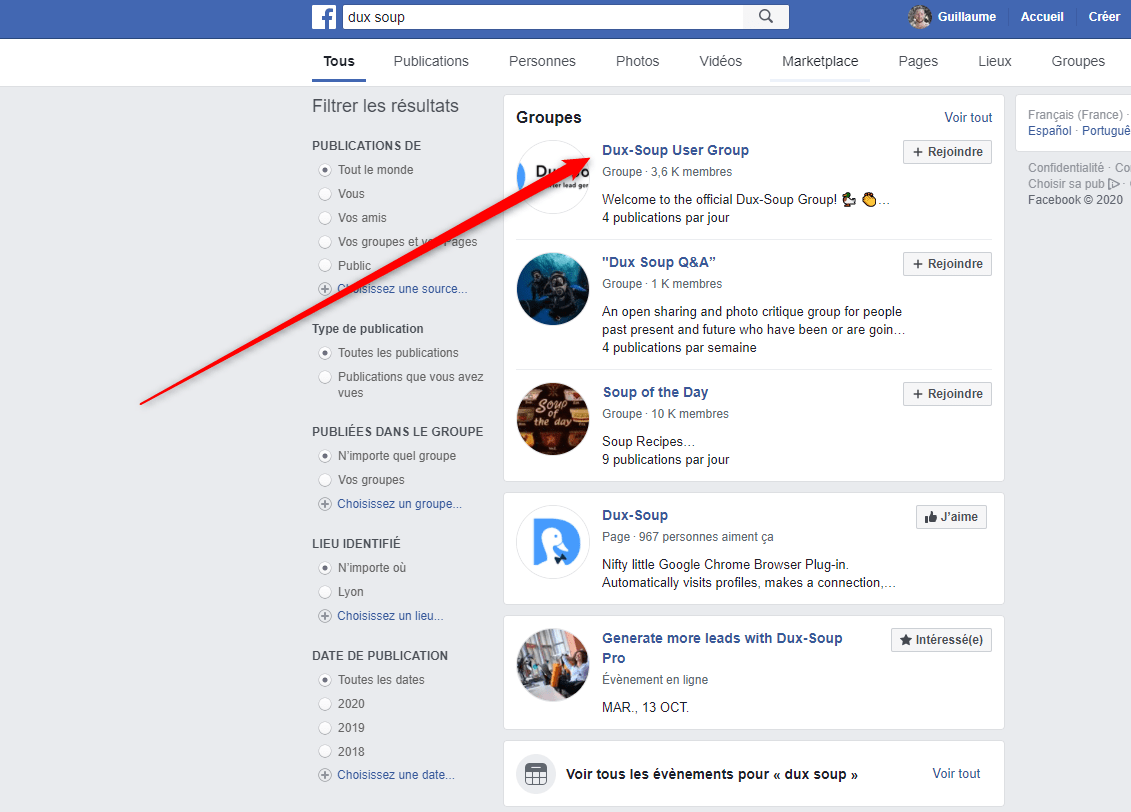
Task: Click the search magnifier button
Action: (x=766, y=17)
